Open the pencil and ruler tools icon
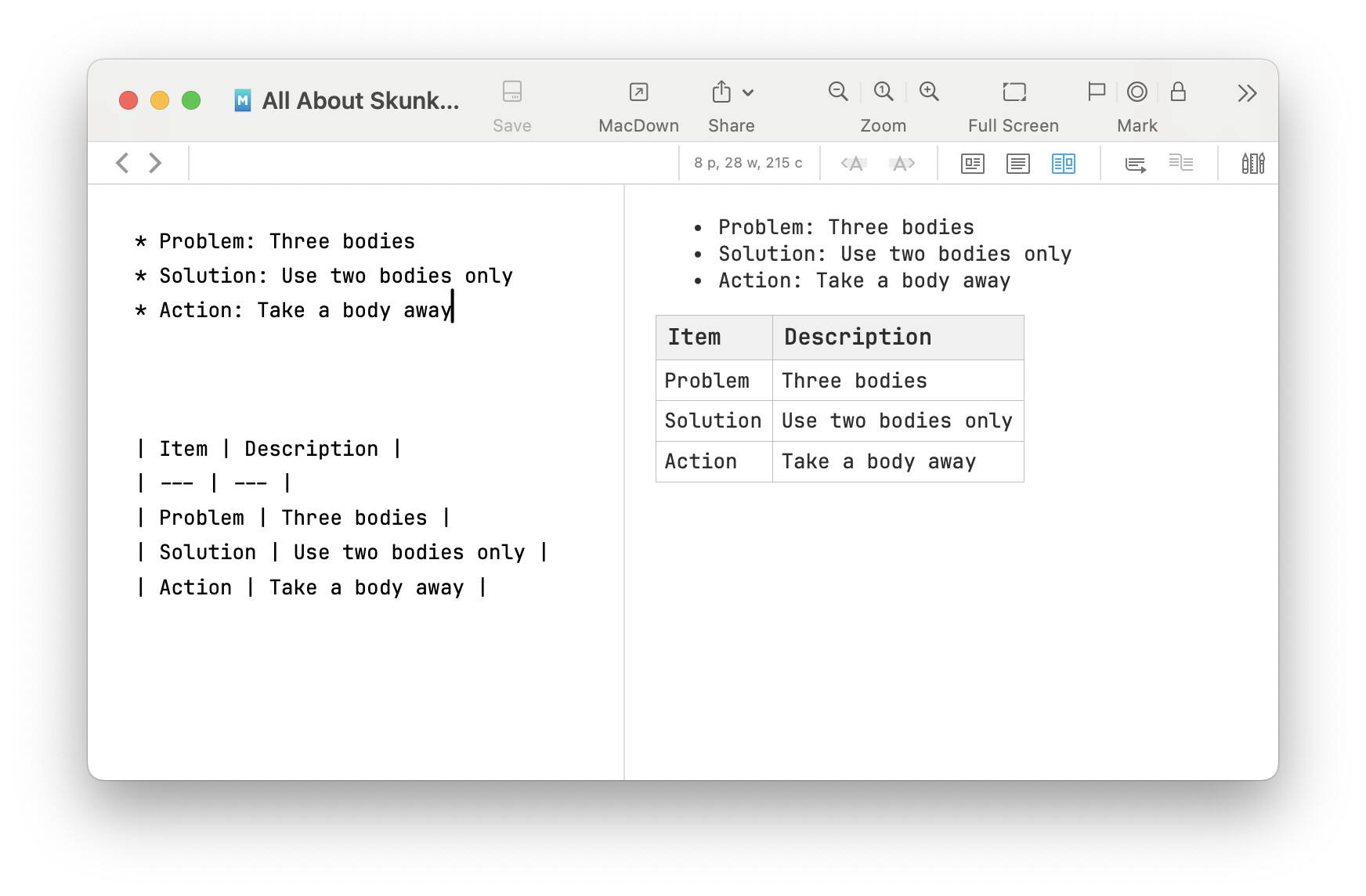The width and height of the screenshot is (1366, 896). pos(1252,163)
